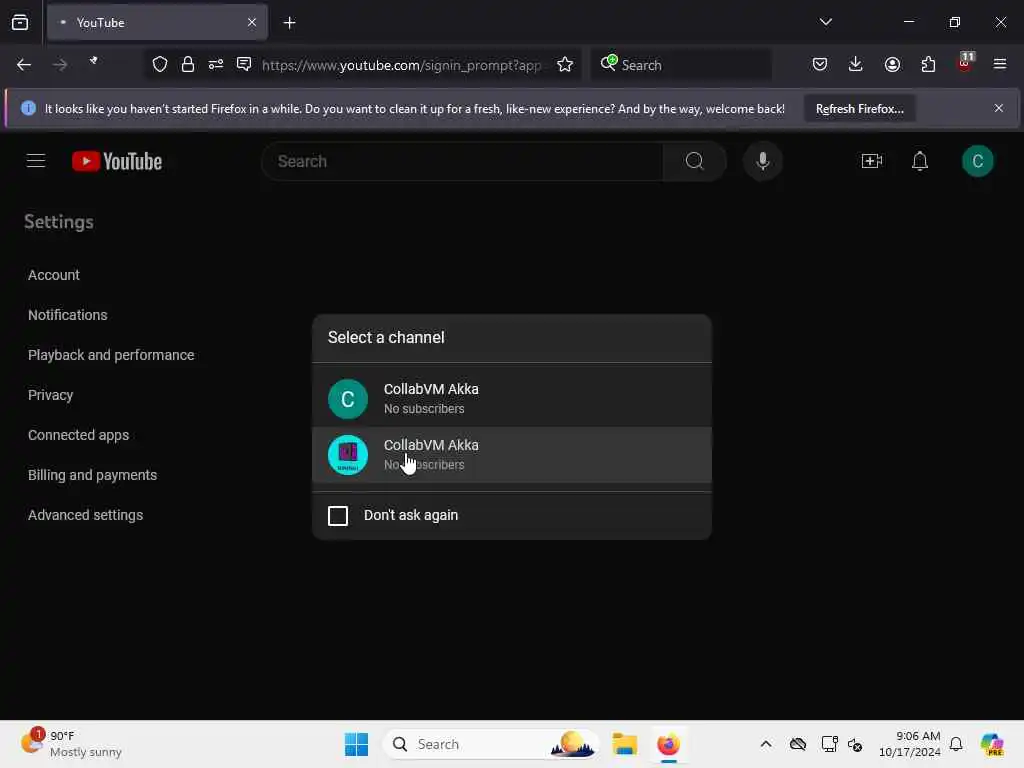Screen dimensions: 1024x768
Task: Expand the list all tabs chevron
Action: (825, 22)
